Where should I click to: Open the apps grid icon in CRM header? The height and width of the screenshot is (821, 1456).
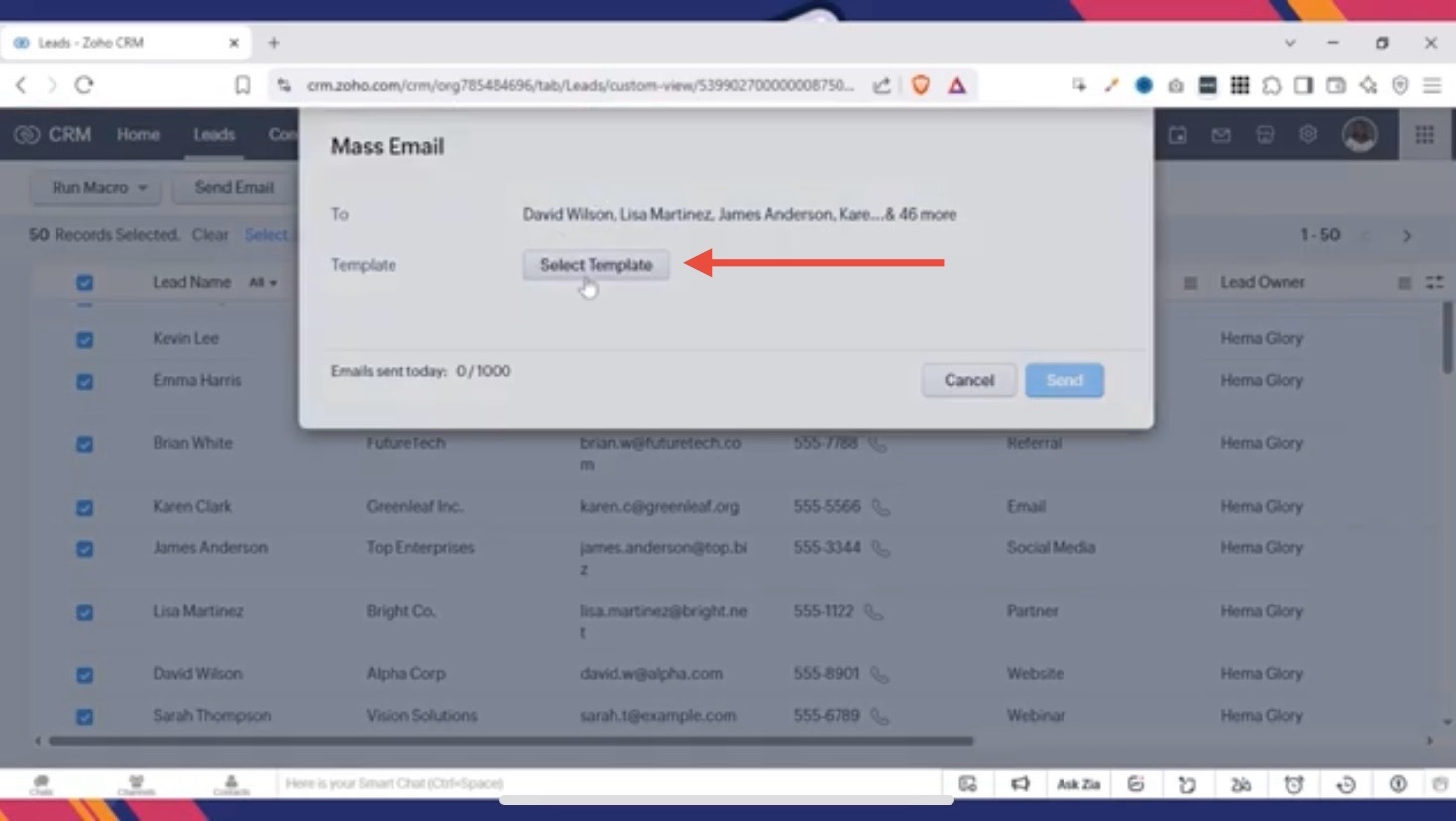[1424, 135]
